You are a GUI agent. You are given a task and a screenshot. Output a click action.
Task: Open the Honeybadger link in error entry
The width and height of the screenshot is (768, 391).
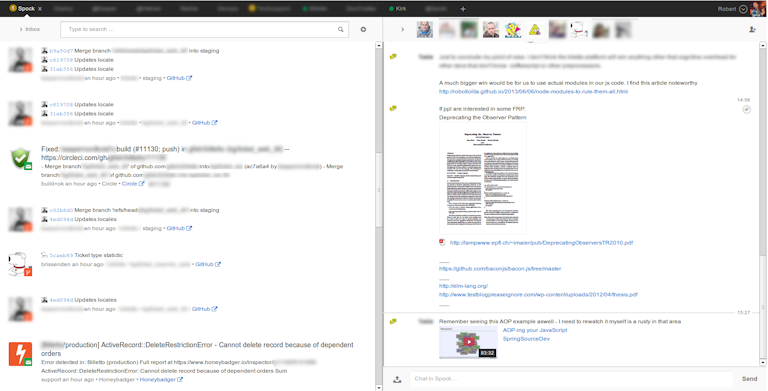point(161,379)
